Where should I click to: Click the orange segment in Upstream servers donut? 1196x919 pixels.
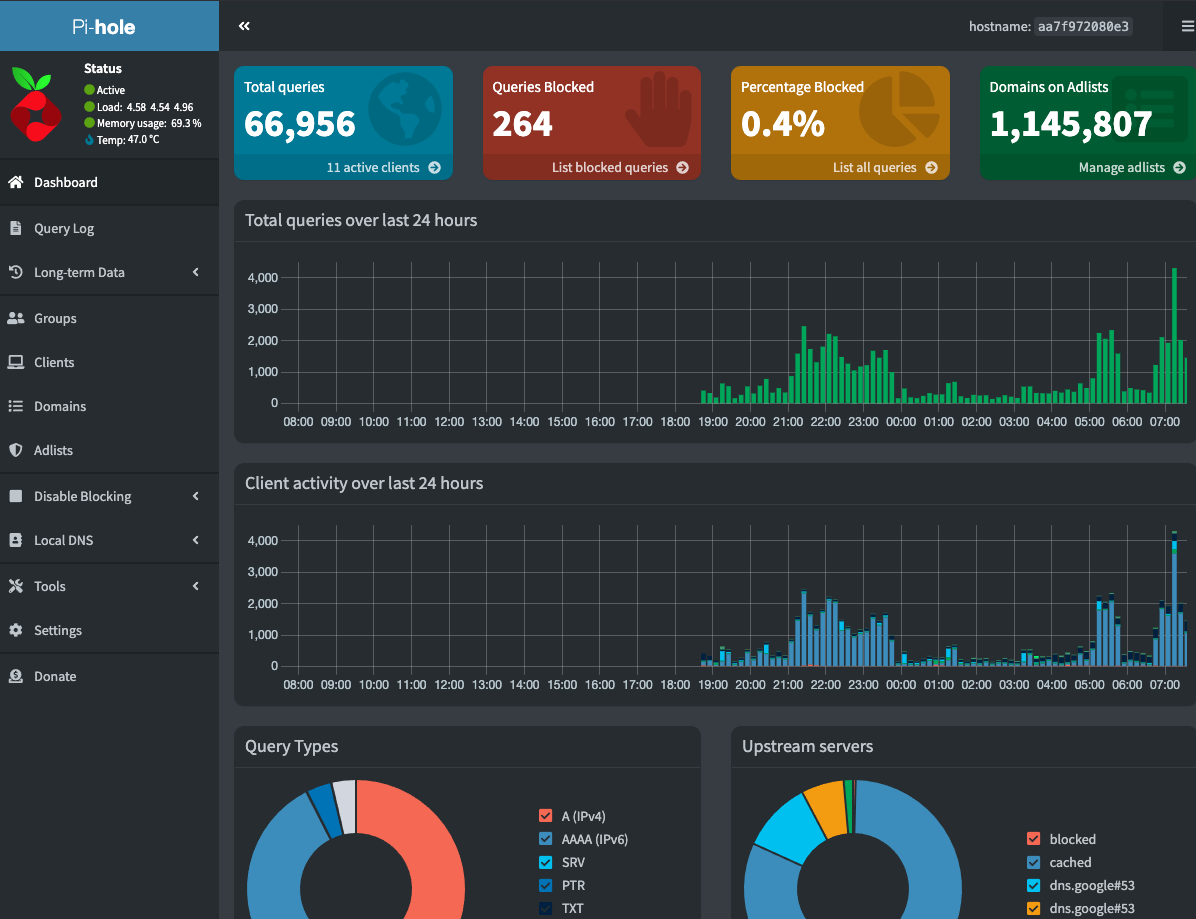tap(827, 808)
